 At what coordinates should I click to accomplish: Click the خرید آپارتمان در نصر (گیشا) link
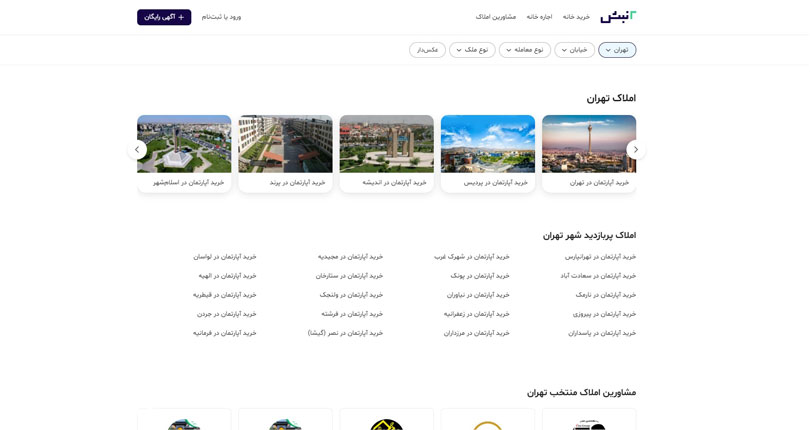345,333
